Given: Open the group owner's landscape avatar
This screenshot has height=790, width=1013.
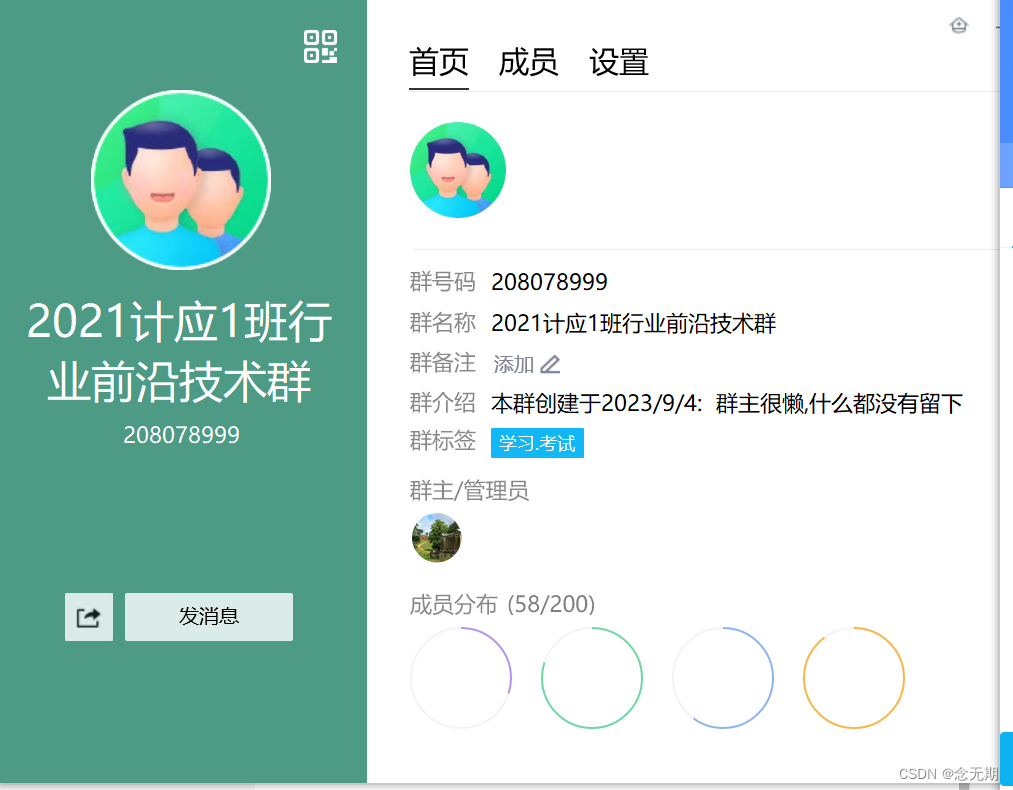Looking at the screenshot, I should click(437, 537).
